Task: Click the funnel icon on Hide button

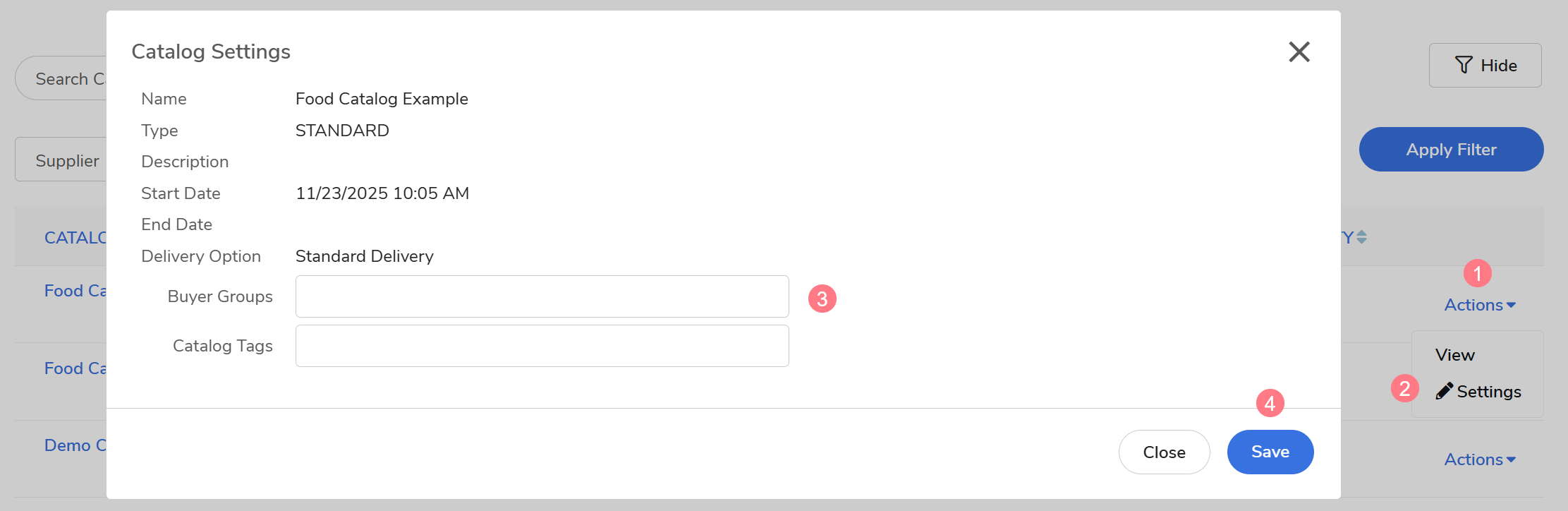Action: (x=1464, y=65)
